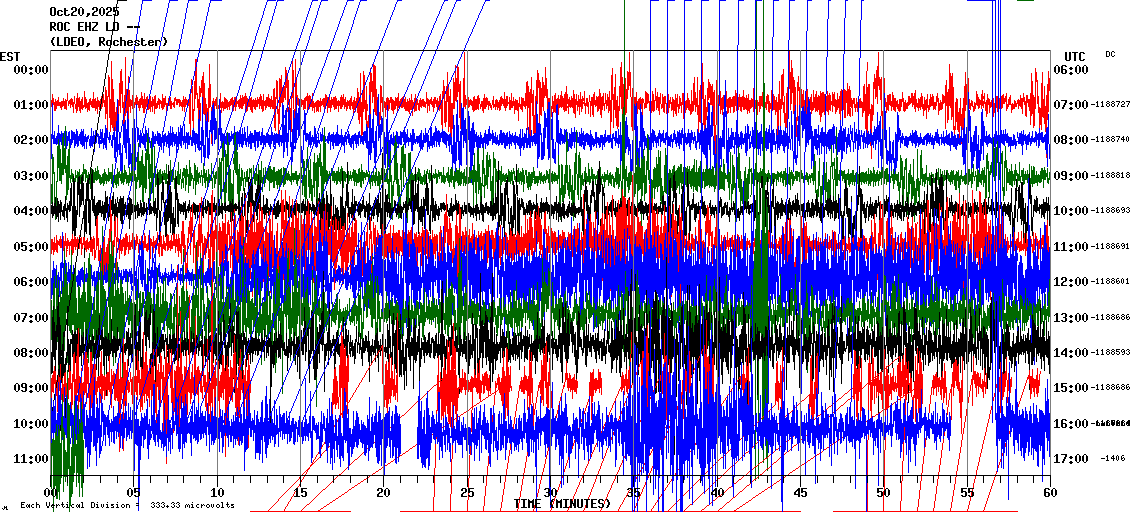Select the 04:00 EST row label

31,211
